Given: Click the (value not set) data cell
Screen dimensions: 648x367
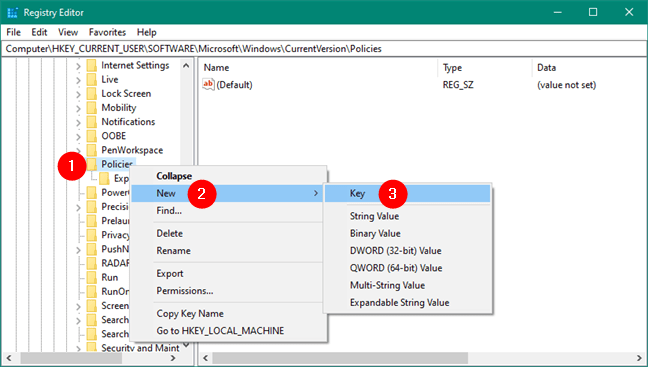Looking at the screenshot, I should coord(567,85).
